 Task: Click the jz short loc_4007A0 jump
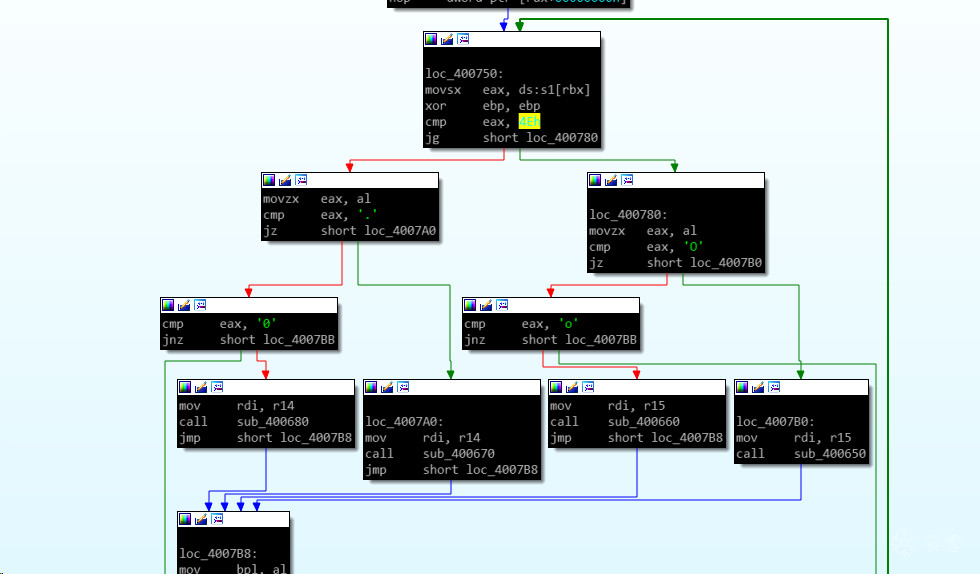349,231
